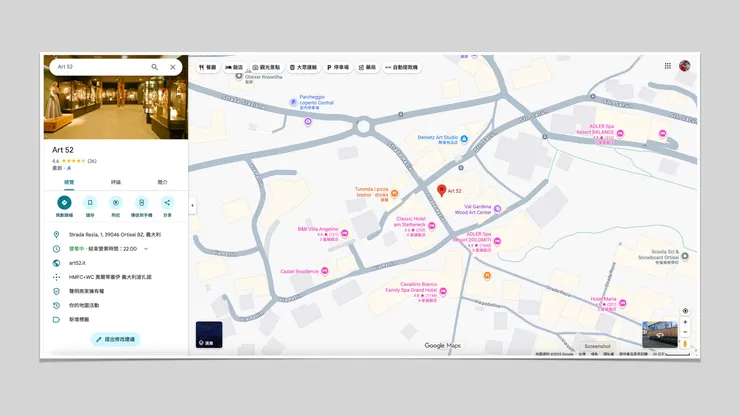Switch to the Overview (總覽) tab
The height and width of the screenshot is (416, 740).
point(69,182)
